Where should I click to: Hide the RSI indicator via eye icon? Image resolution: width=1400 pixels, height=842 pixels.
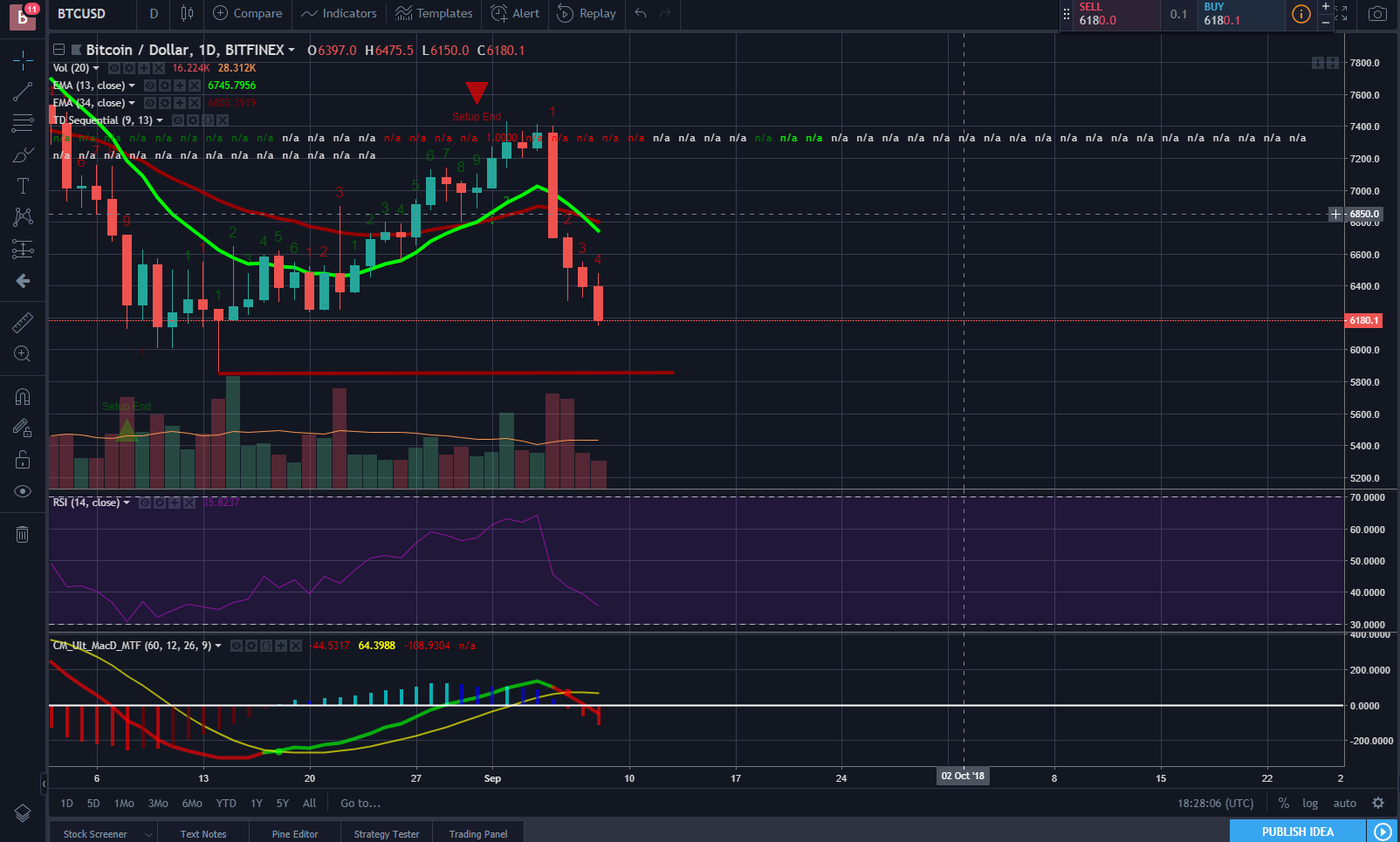click(145, 503)
